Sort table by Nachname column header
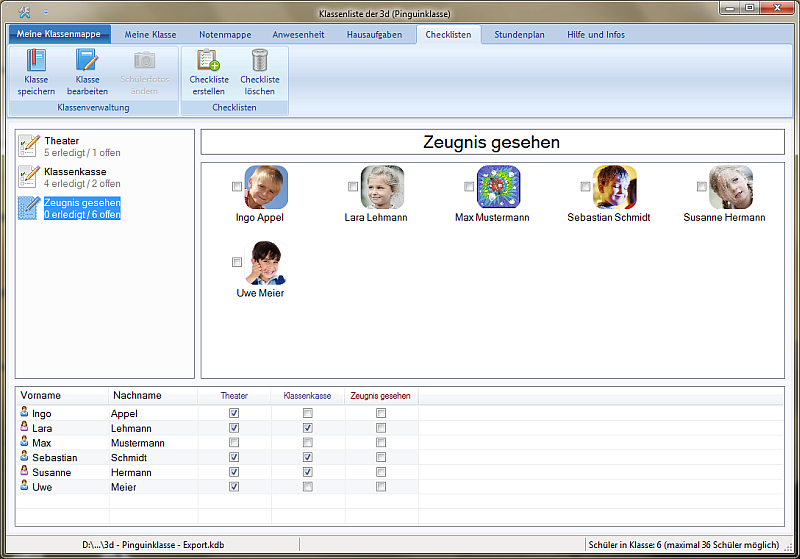This screenshot has width=800, height=559. [137, 396]
